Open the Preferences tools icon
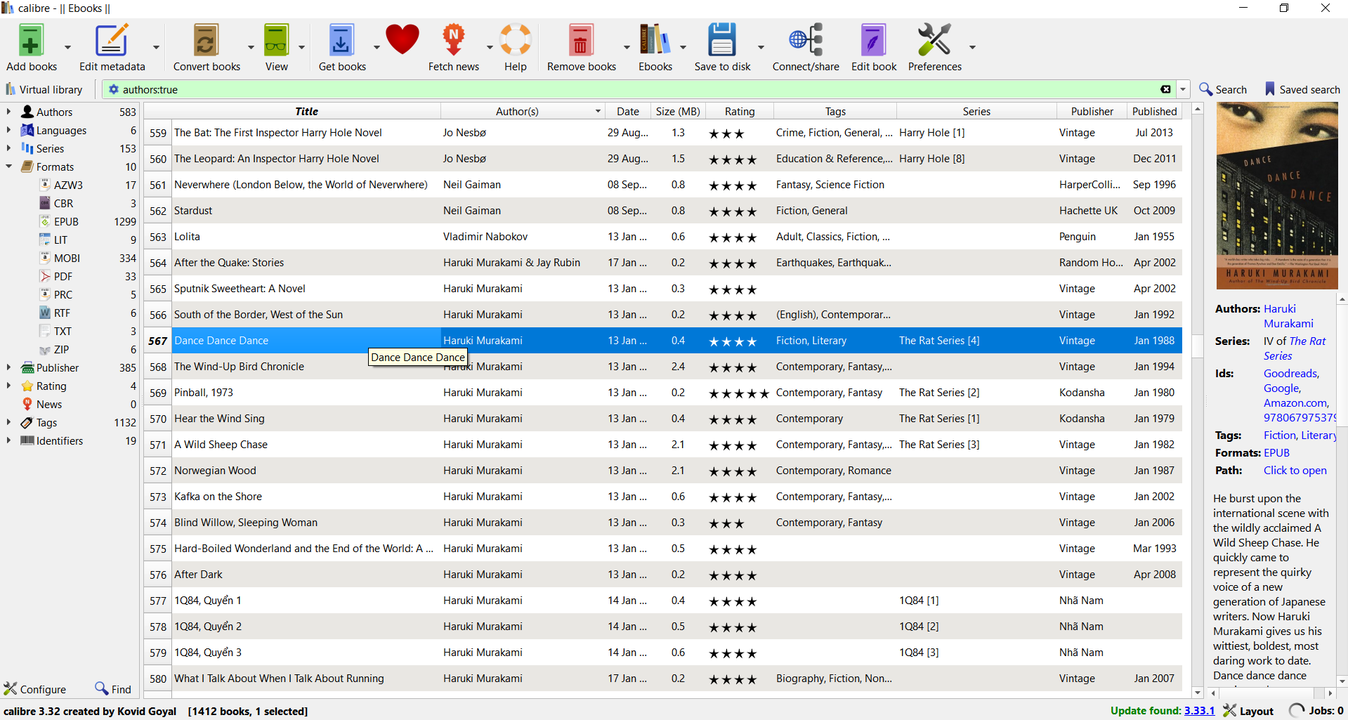The image size is (1348, 720). [934, 41]
